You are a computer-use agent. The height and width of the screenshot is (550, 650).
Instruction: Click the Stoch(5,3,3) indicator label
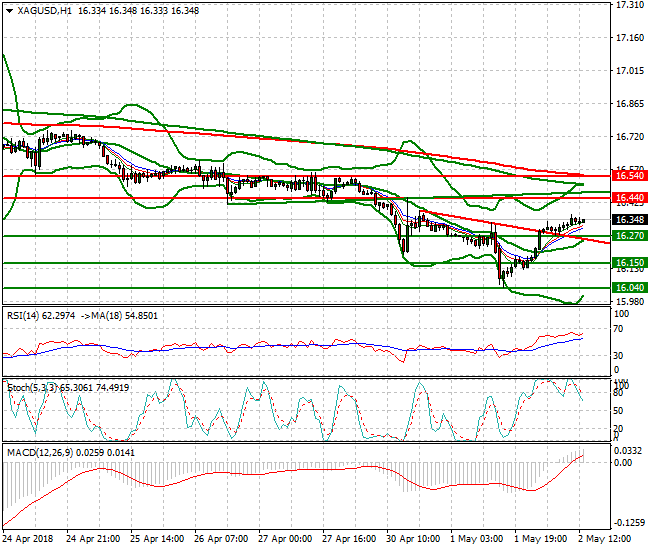(x=32, y=384)
